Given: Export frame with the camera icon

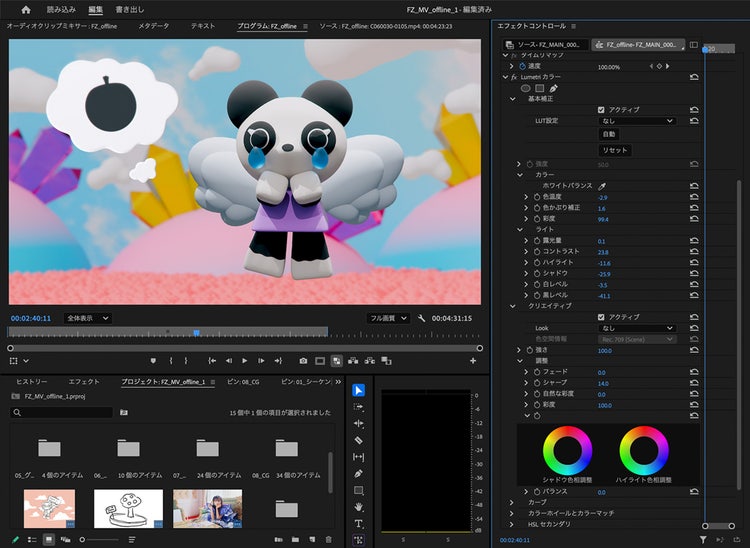Looking at the screenshot, I should pos(303,361).
